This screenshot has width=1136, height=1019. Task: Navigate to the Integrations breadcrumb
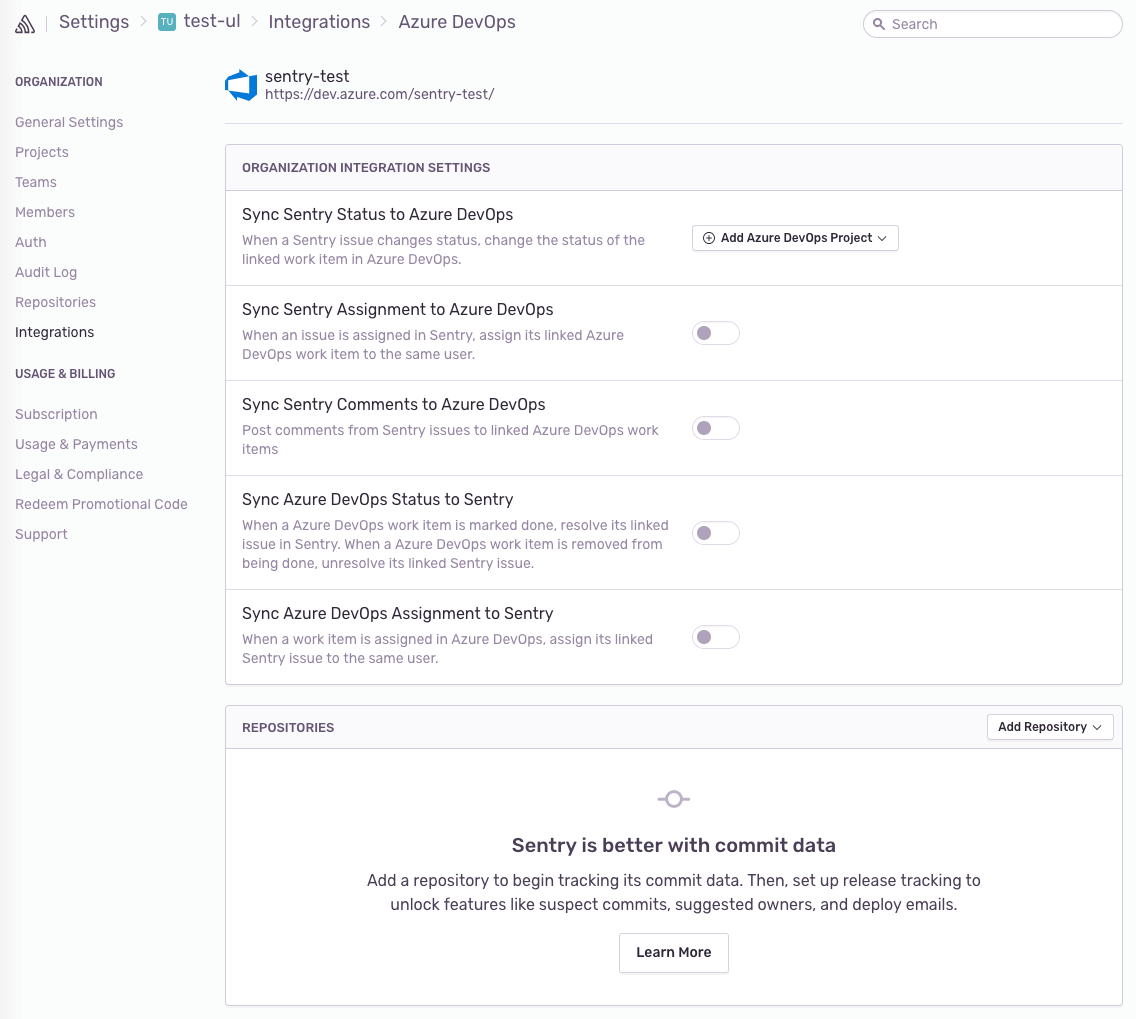coord(319,21)
